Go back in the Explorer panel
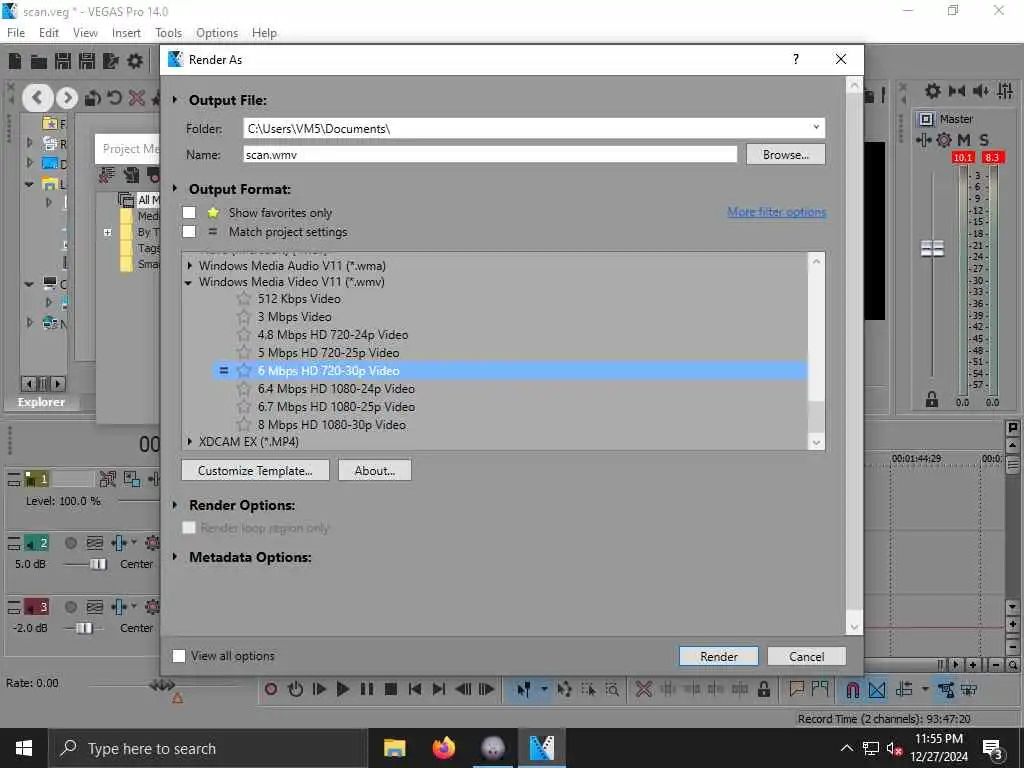1024x768 pixels. pyautogui.click(x=38, y=98)
